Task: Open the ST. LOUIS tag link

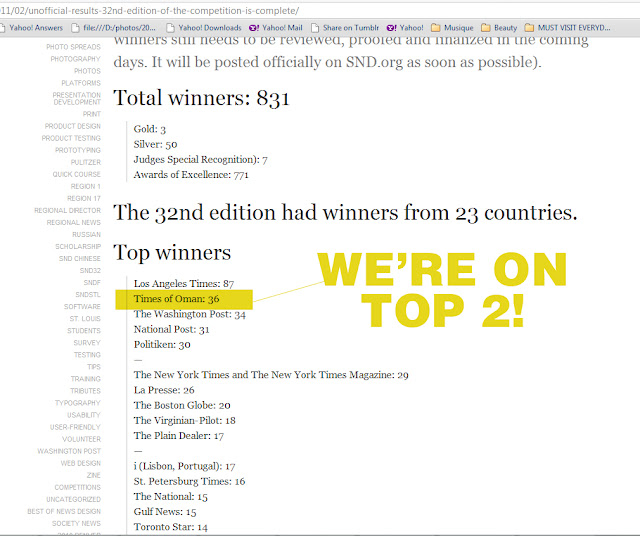Action: click(x=85, y=319)
